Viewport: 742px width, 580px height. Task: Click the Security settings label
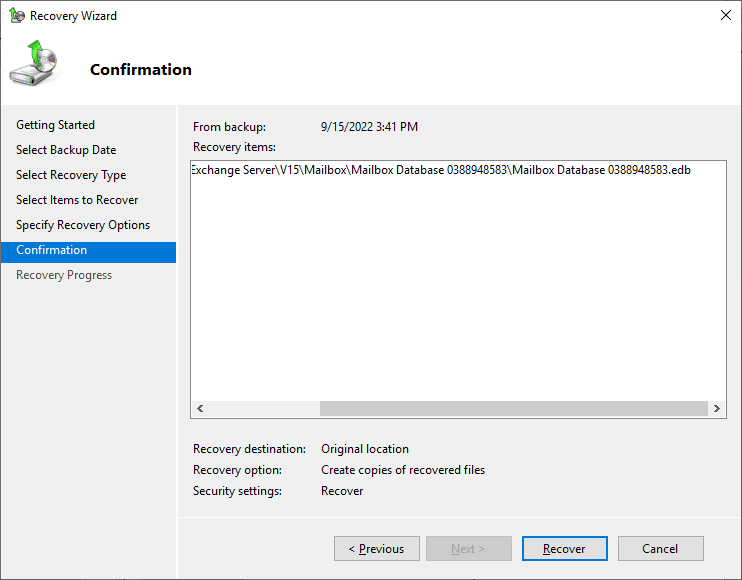click(x=237, y=491)
